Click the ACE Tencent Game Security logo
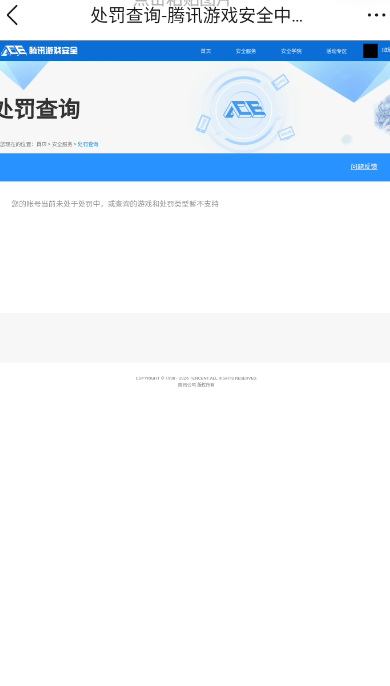The width and height of the screenshot is (390, 686). (39, 51)
